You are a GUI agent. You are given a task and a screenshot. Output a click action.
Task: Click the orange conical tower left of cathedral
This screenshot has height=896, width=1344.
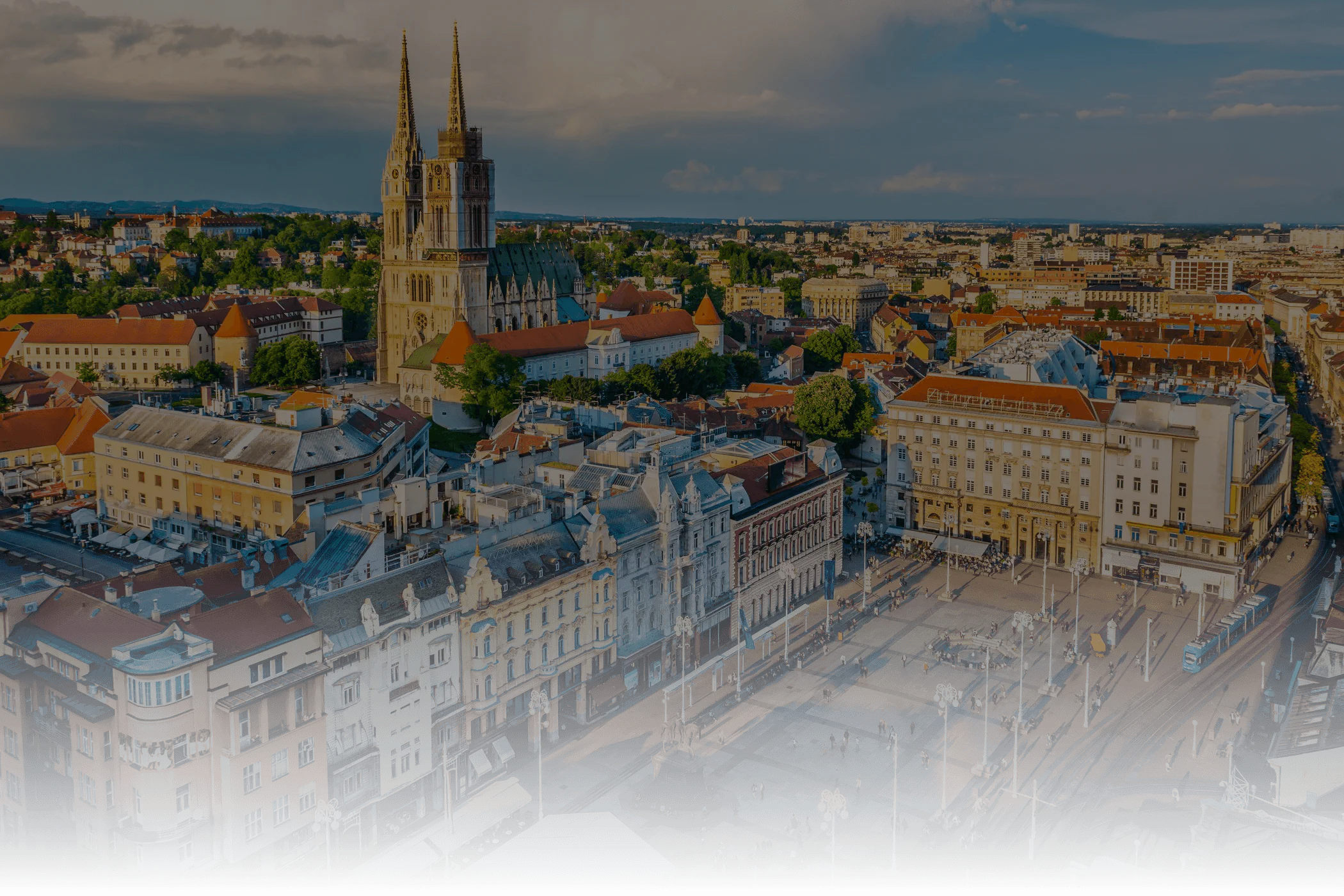[235, 323]
